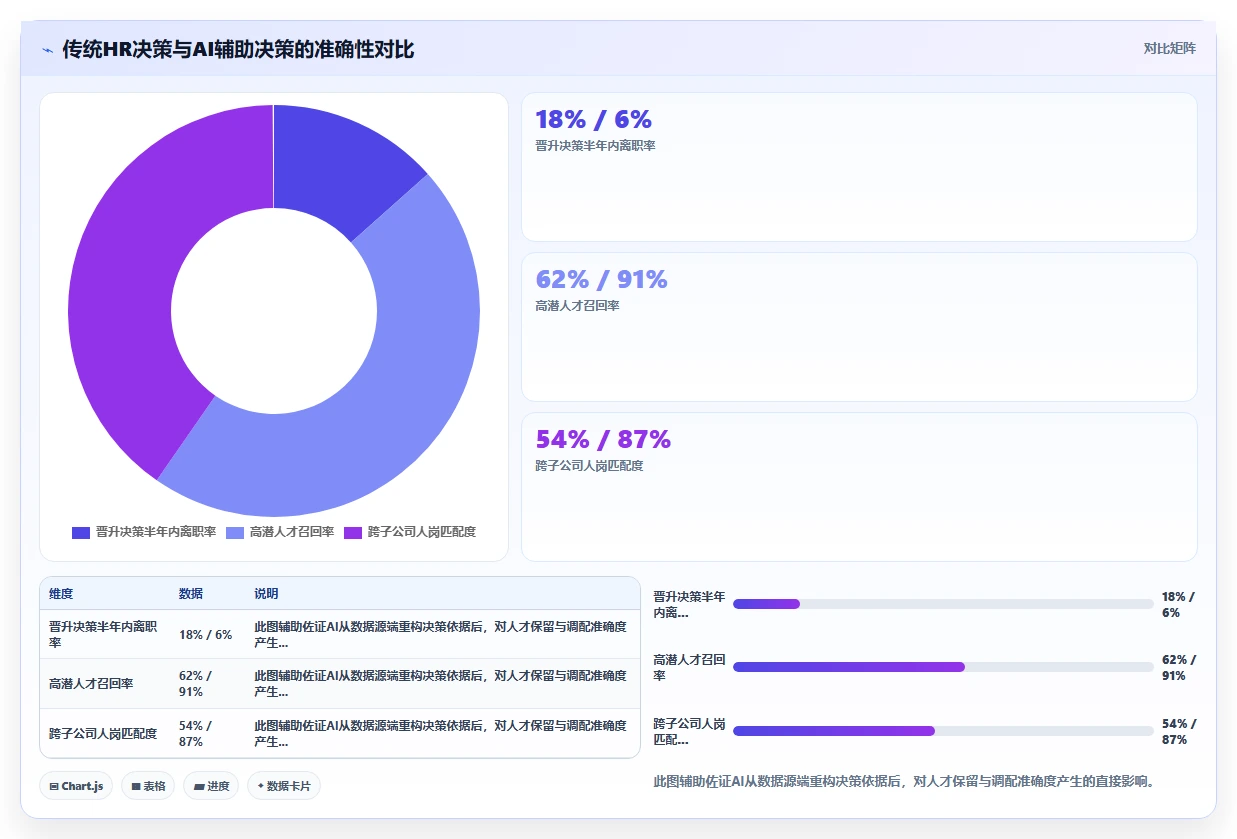This screenshot has width=1237, height=839.
Task: Select the Chart.js tag chip
Action: click(76, 786)
